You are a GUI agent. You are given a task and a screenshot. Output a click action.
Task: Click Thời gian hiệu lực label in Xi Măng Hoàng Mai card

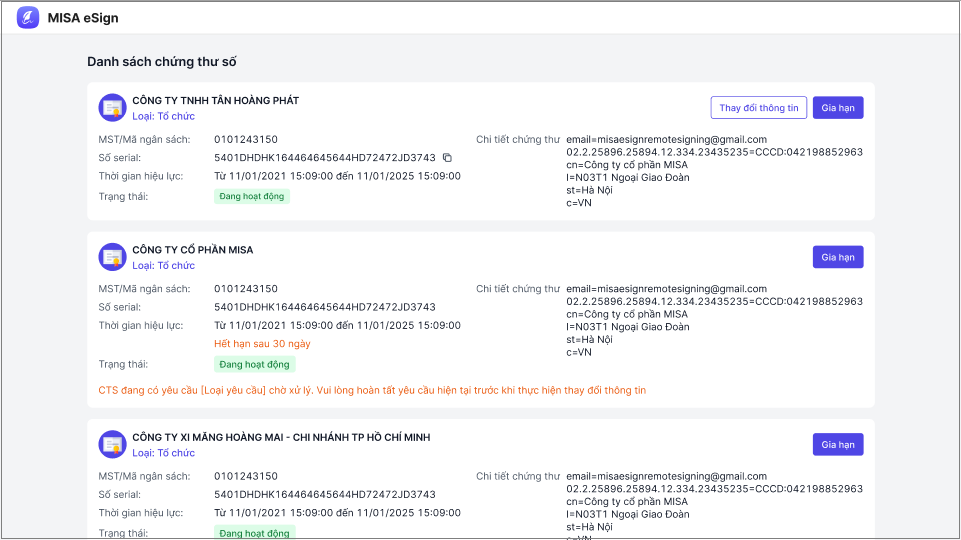[140, 513]
